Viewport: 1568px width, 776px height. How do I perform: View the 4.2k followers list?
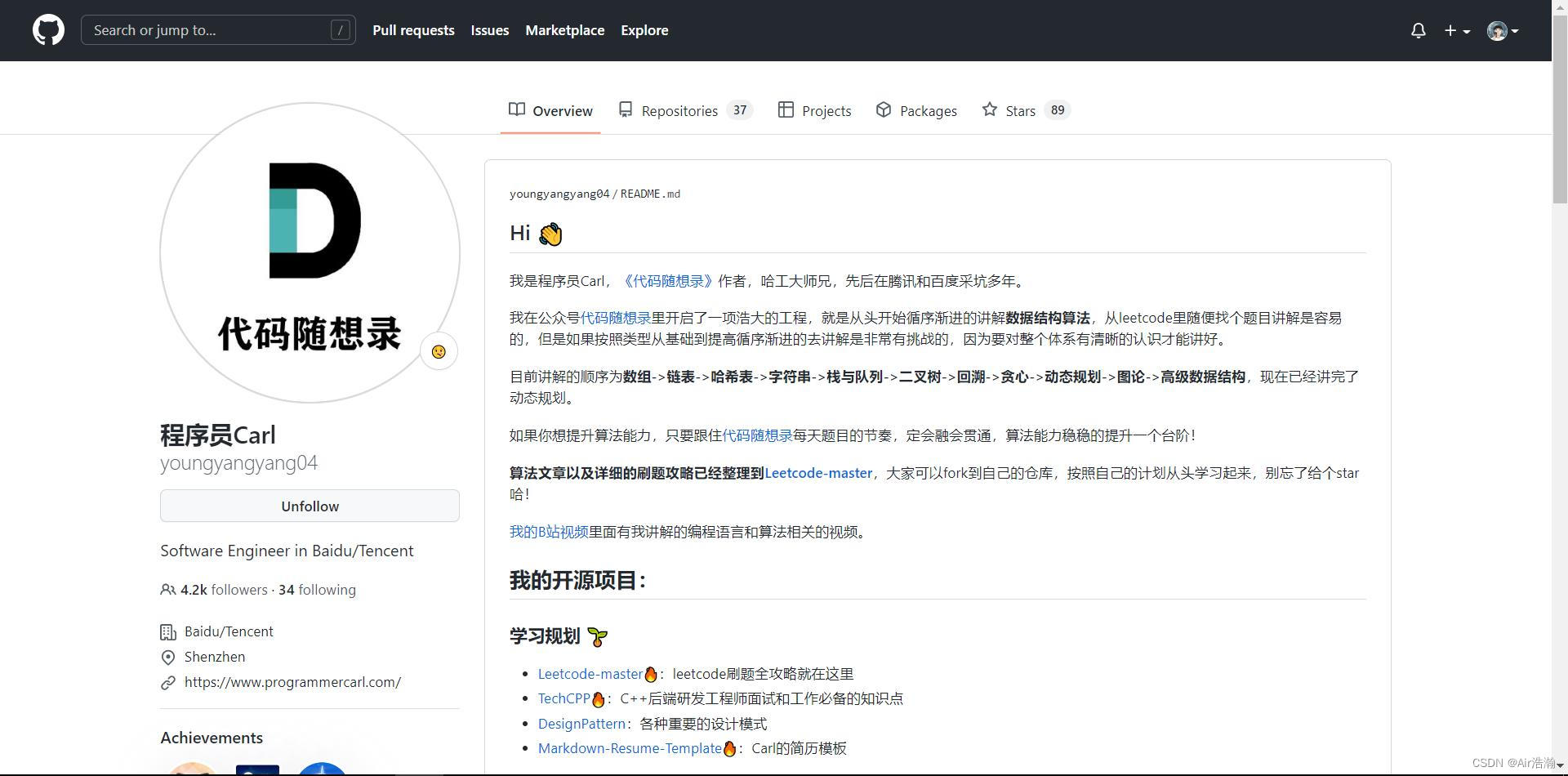point(224,590)
